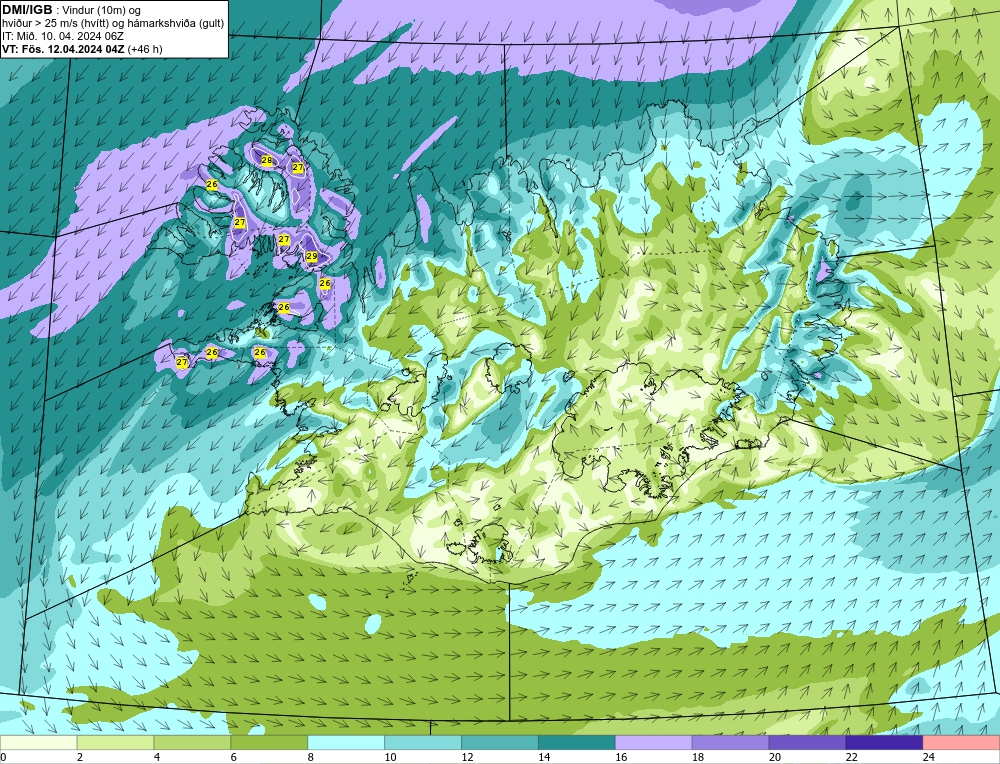Click the 6–8 m/s olive green legend swatch
The image size is (1000, 764).
point(269,743)
